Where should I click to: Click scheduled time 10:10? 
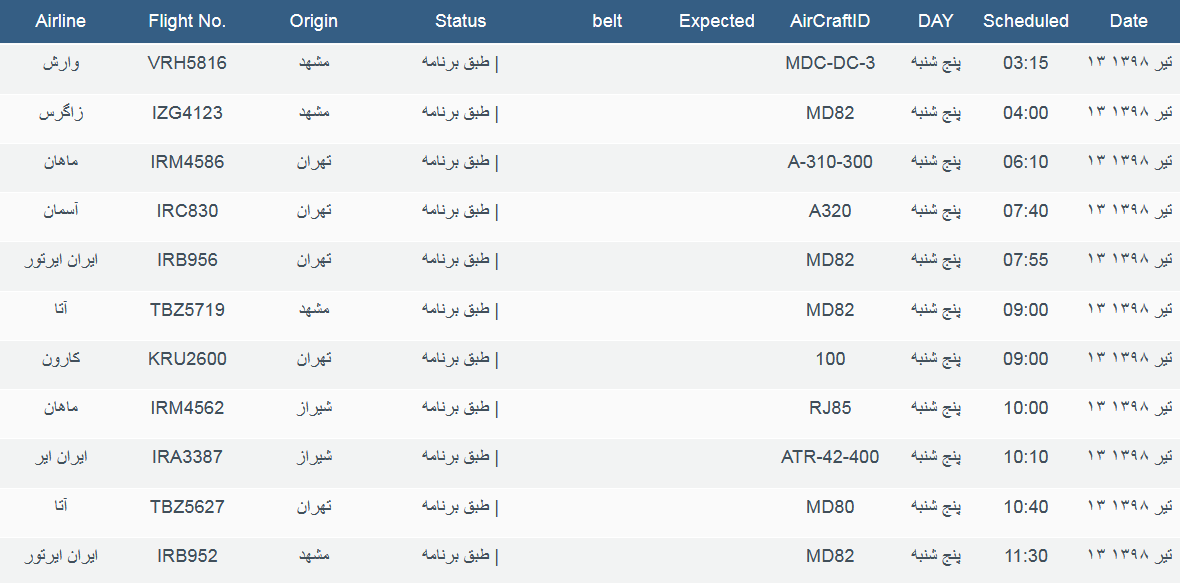click(x=1026, y=457)
